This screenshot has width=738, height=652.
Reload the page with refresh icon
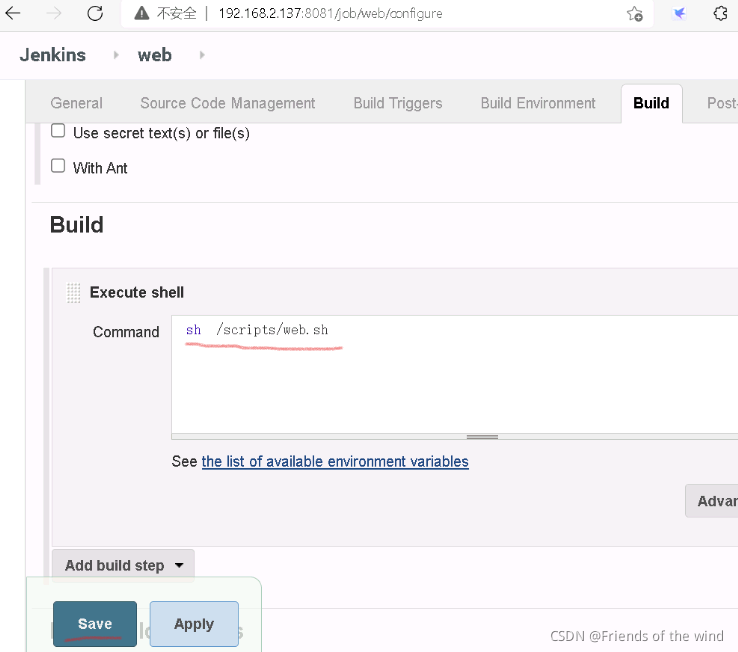pyautogui.click(x=95, y=13)
